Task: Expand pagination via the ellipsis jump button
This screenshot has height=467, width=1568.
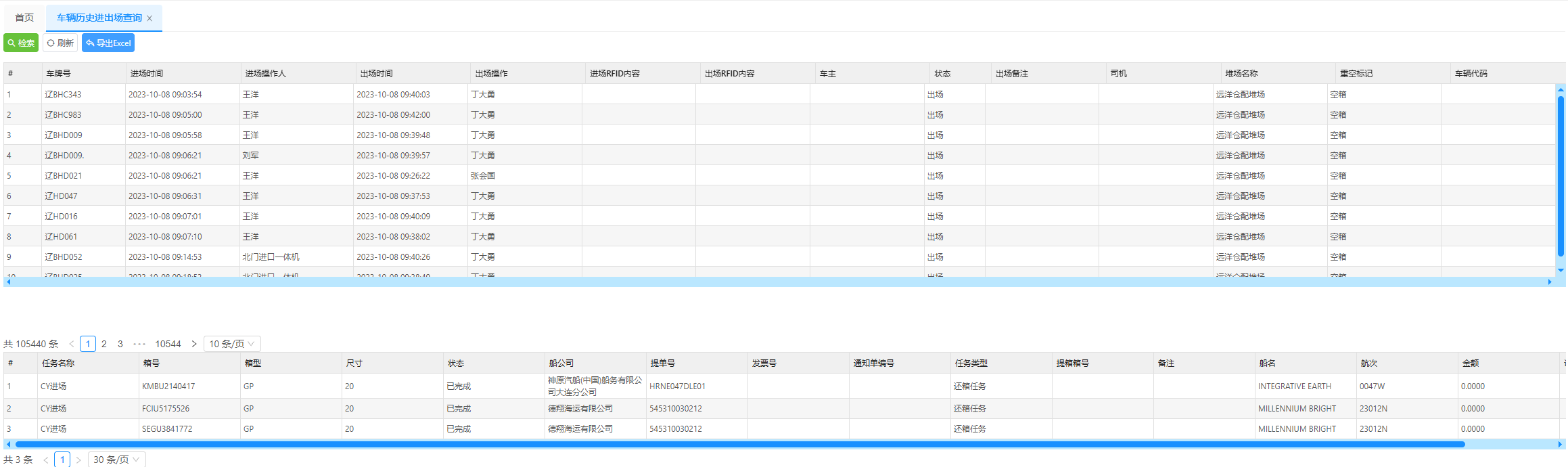Action: point(139,344)
